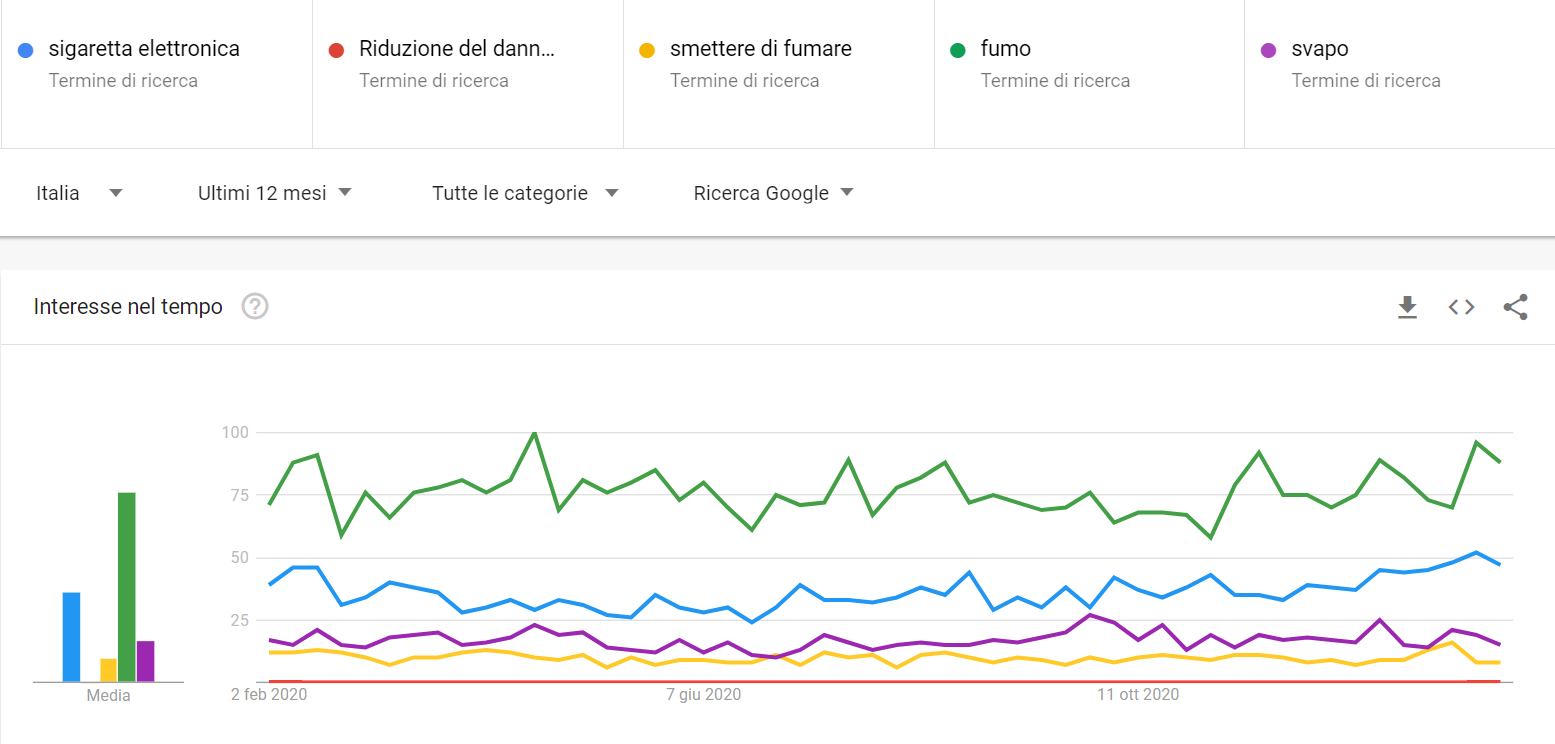Open the Ricerca Google search type dropdown

tap(773, 193)
